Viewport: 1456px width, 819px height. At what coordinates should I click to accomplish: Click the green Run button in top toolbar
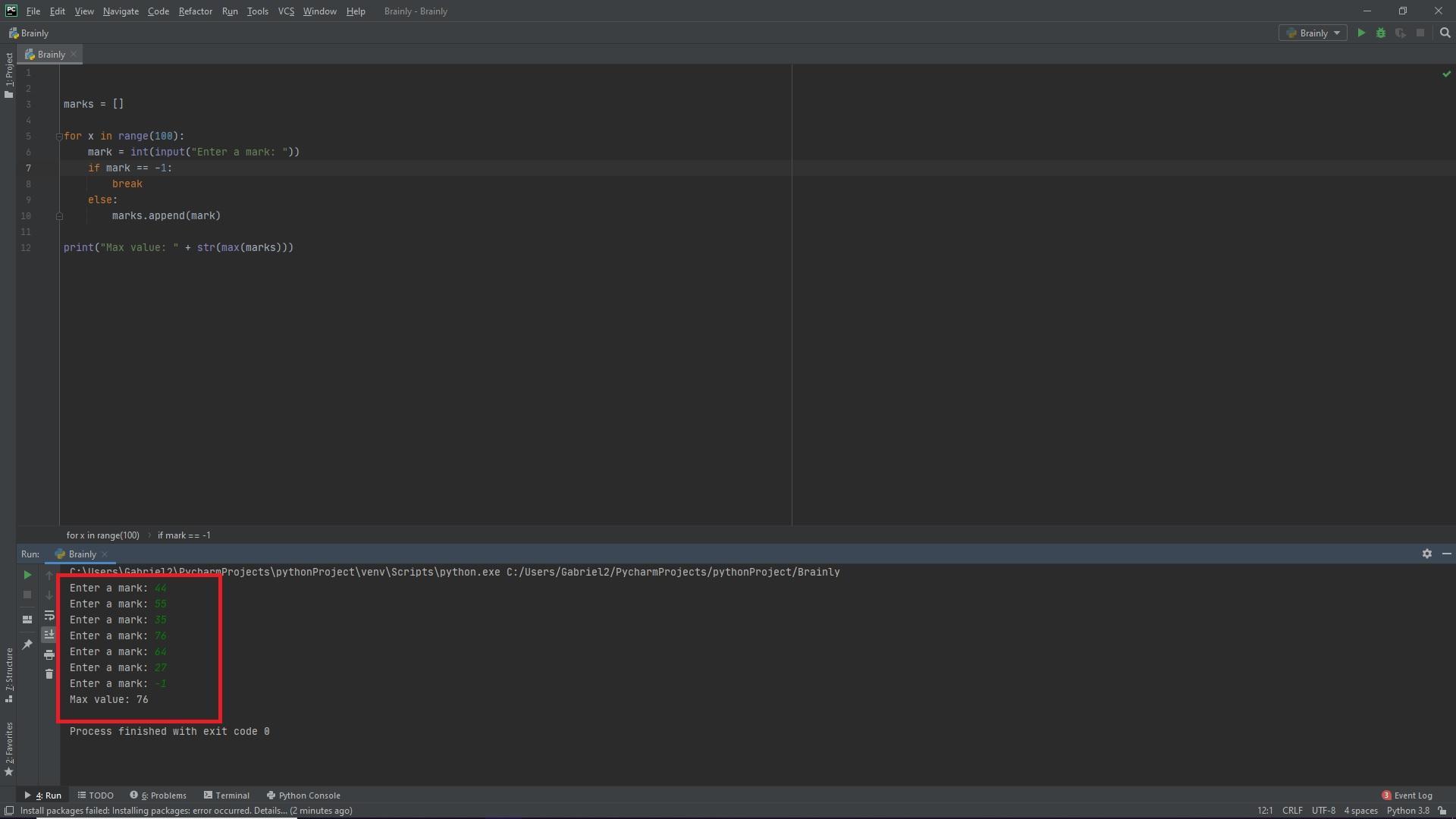coord(1361,33)
